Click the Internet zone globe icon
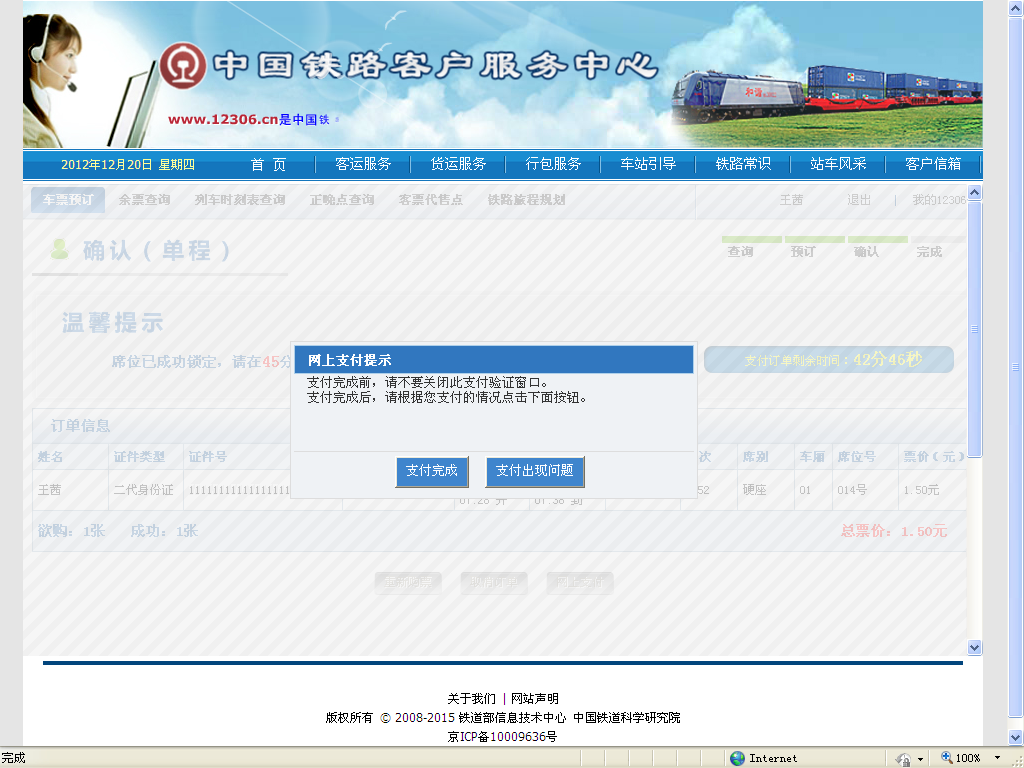Screen dimensions: 1024x768 coord(737,758)
